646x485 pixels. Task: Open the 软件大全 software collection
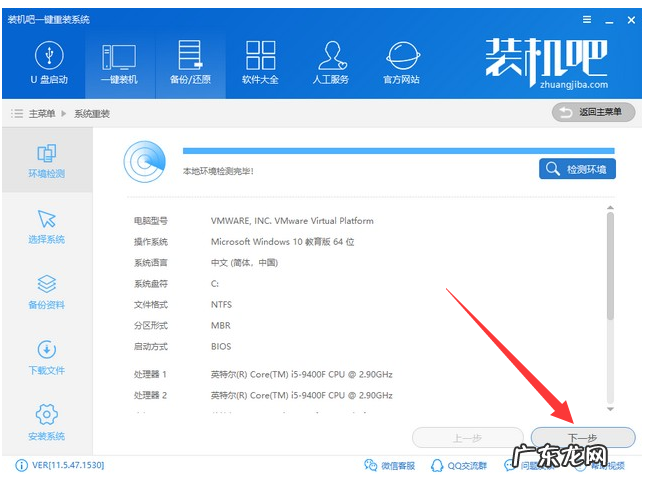(x=260, y=63)
